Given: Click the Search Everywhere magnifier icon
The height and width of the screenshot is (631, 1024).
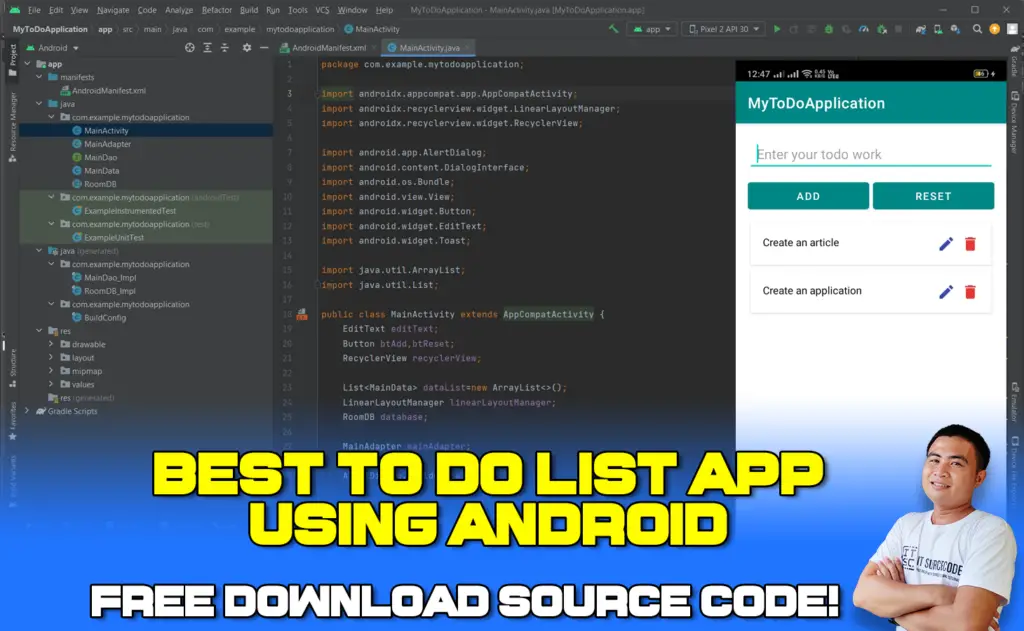Looking at the screenshot, I should [x=977, y=29].
